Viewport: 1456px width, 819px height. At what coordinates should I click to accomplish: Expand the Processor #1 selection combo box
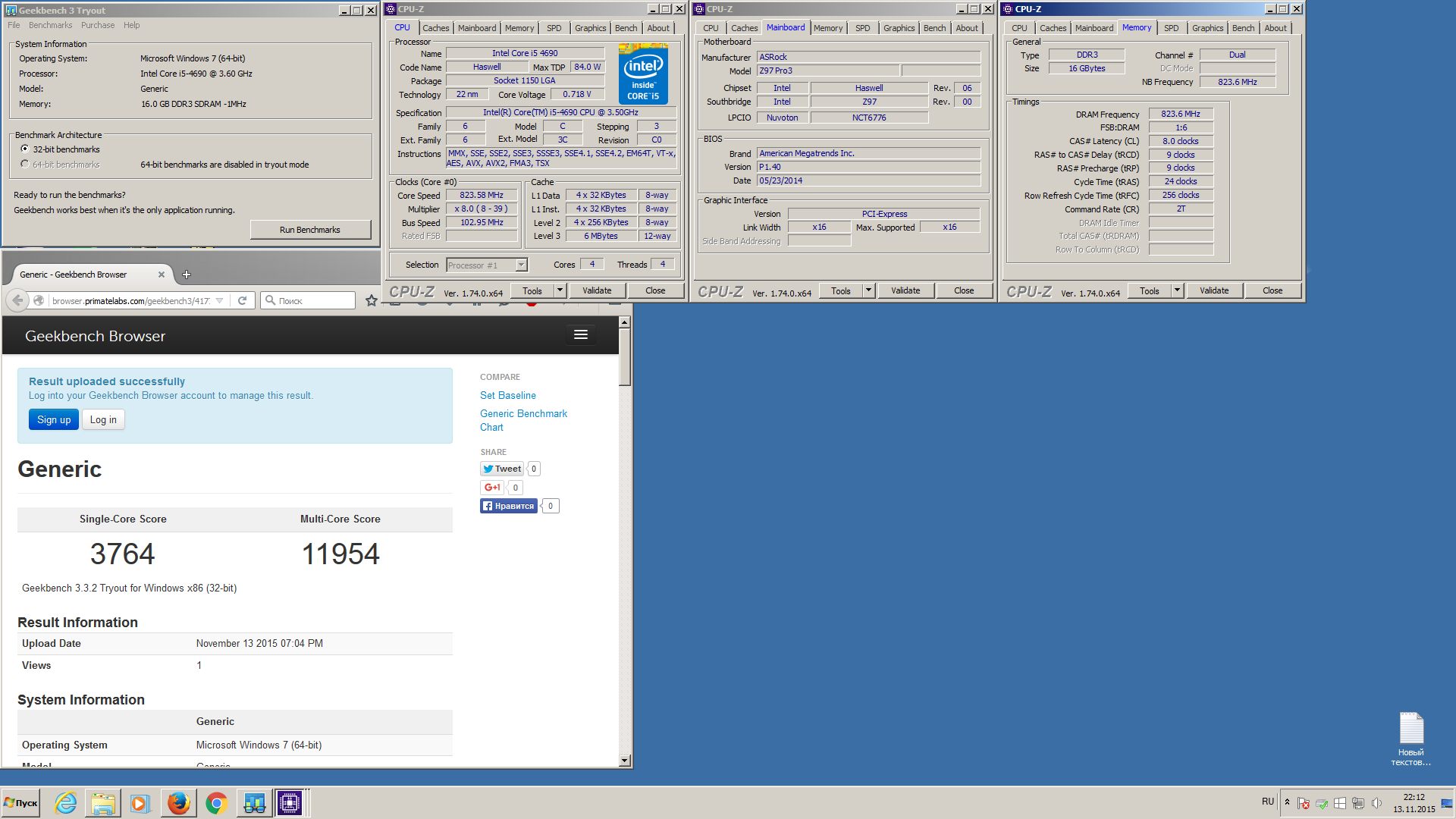click(521, 265)
